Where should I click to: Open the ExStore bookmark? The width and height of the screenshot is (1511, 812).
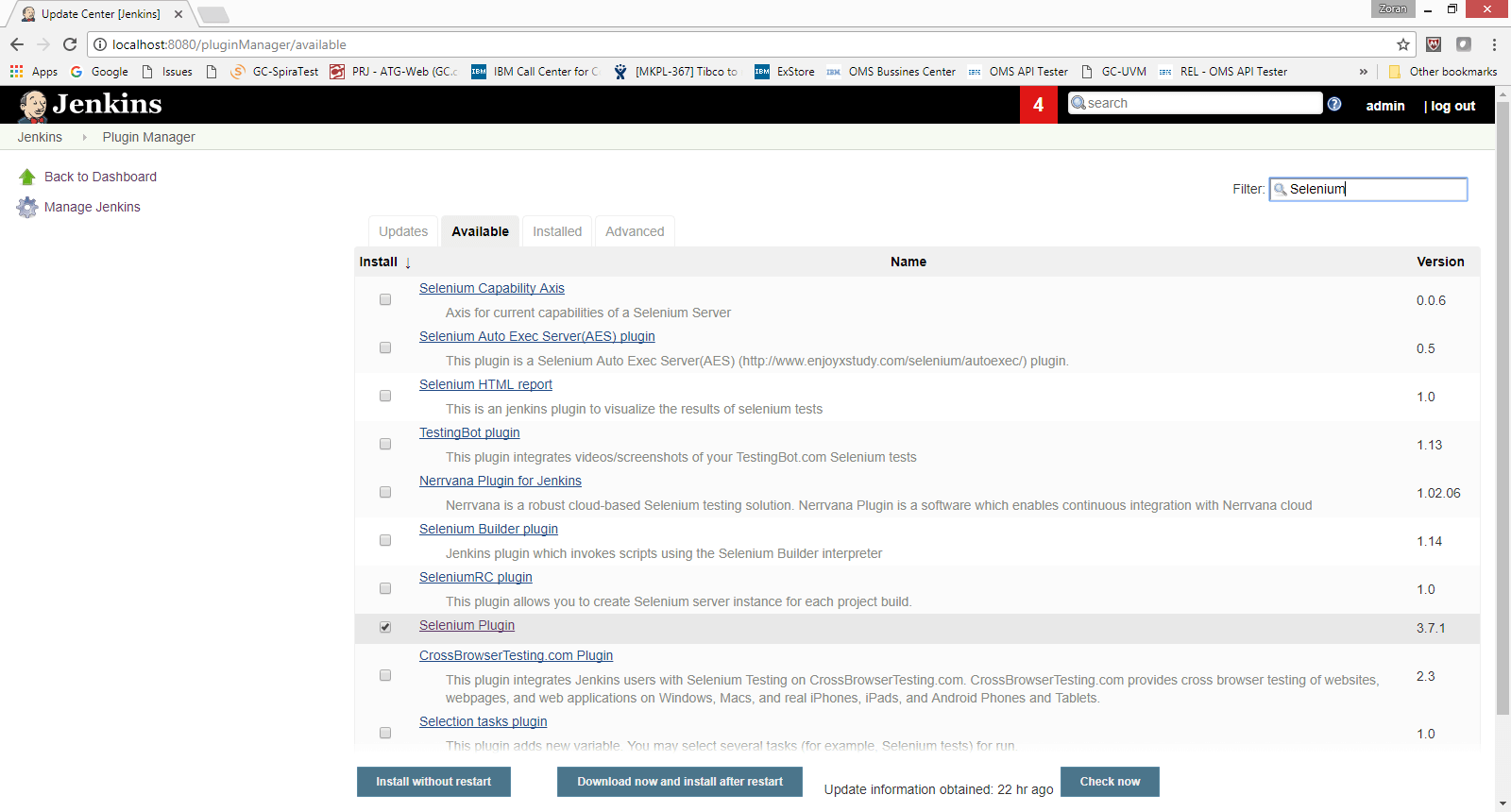pos(785,71)
